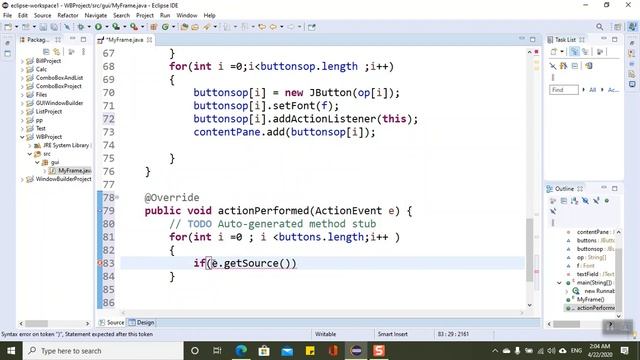Click the All link in Task List

[592, 89]
